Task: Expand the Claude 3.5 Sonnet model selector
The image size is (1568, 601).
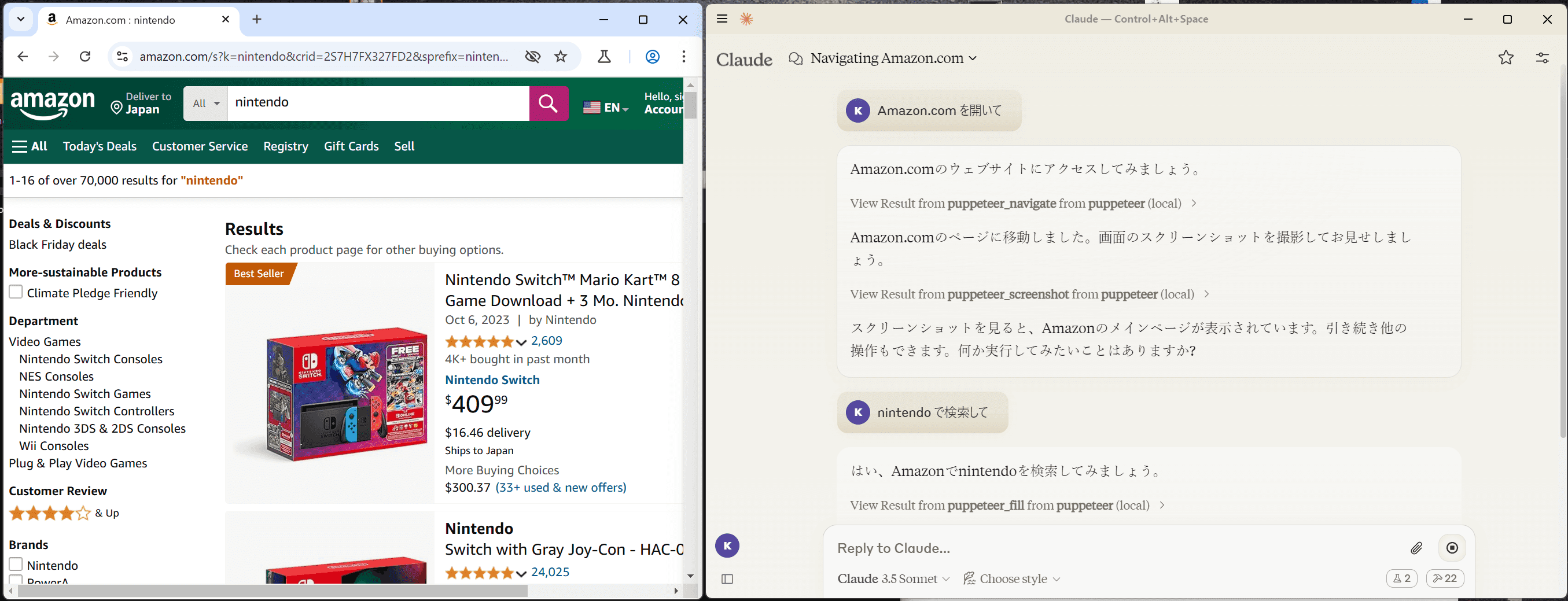Action: click(893, 578)
